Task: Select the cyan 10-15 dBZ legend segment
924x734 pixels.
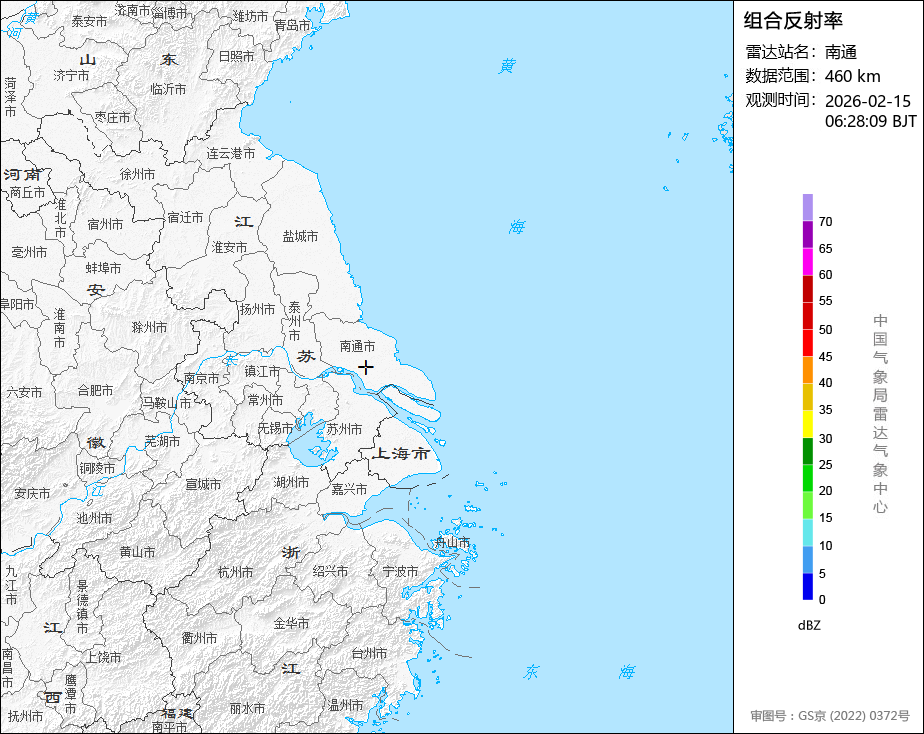Action: (807, 533)
